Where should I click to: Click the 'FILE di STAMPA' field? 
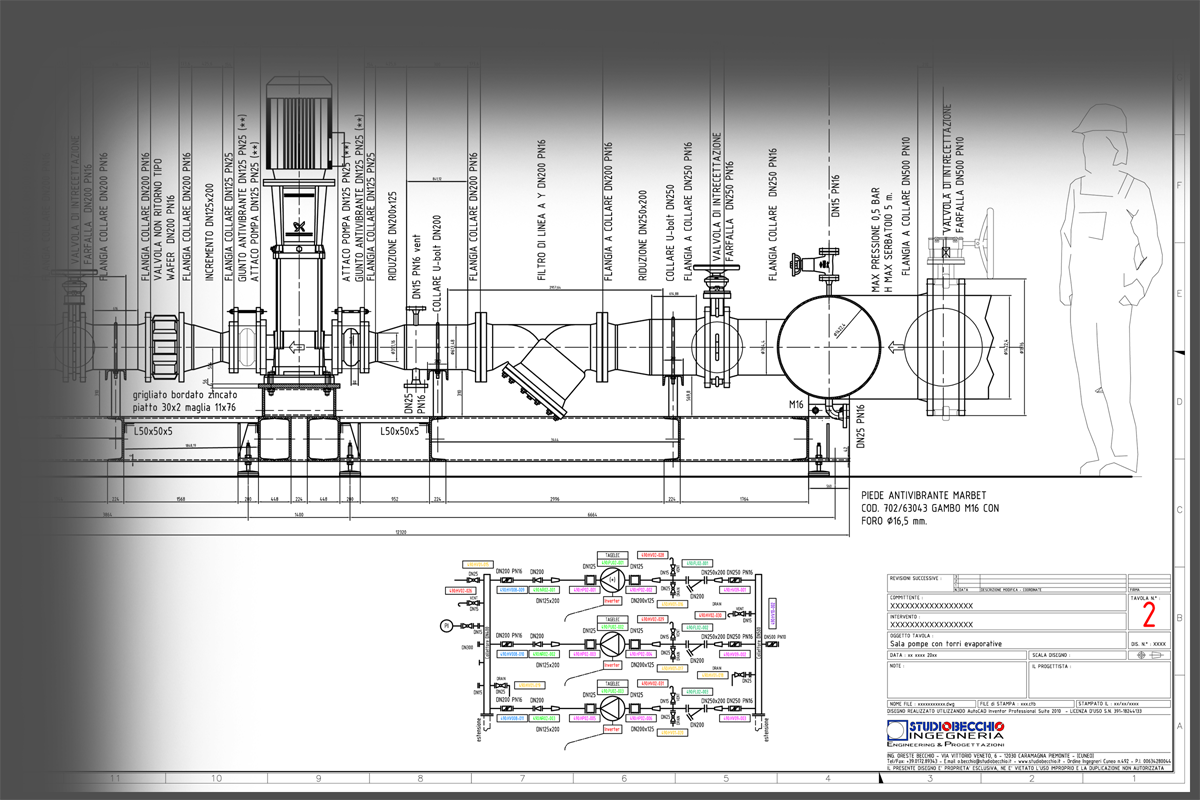[1027, 705]
